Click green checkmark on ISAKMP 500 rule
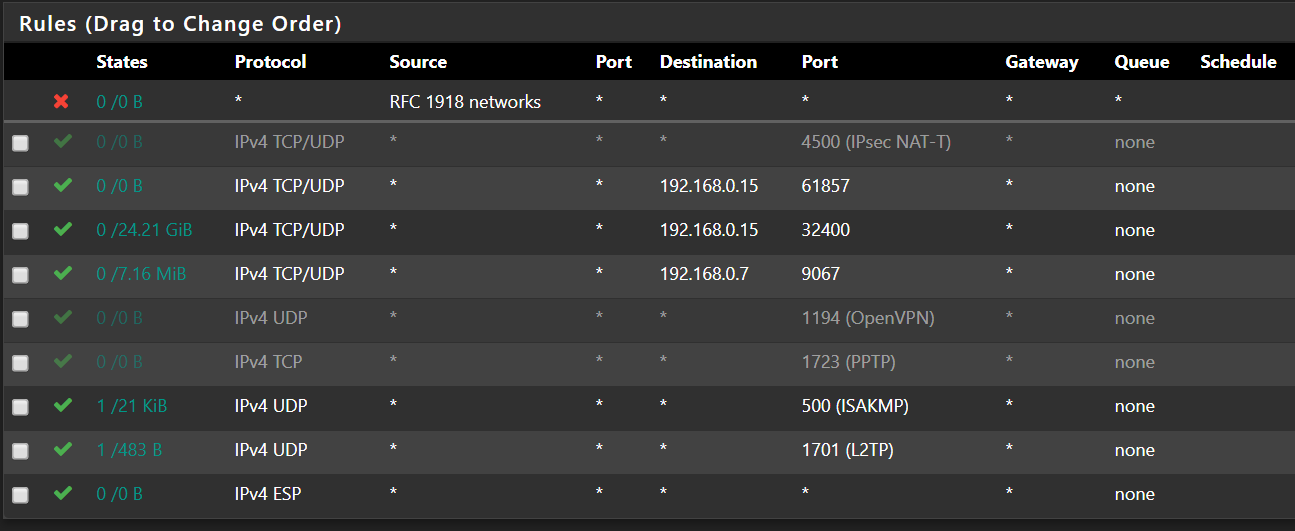 63,406
